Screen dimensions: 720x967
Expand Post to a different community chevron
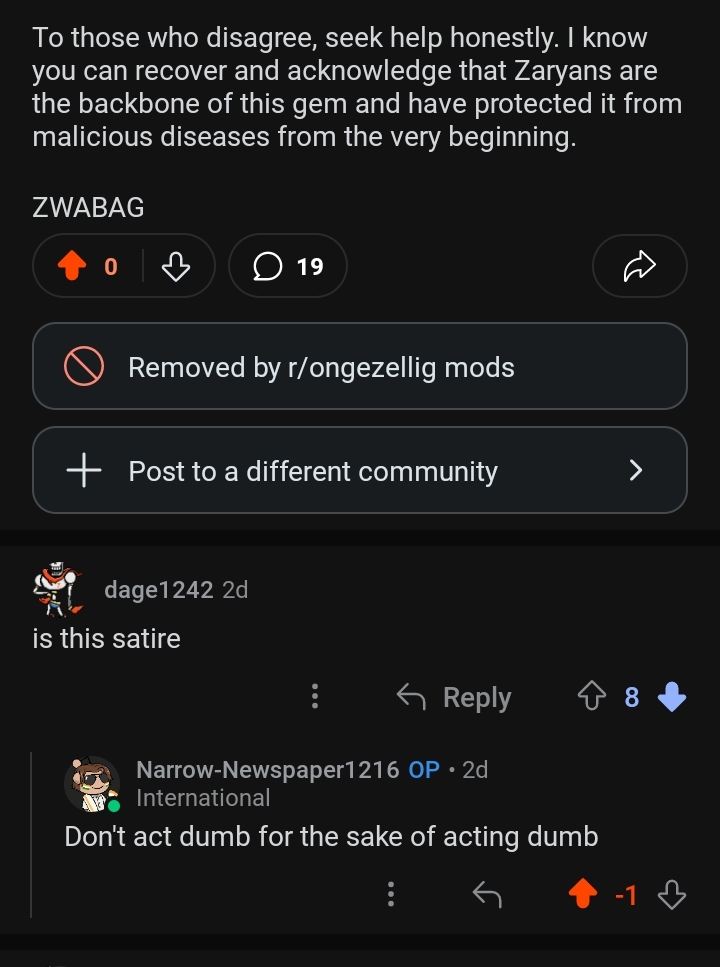[x=635, y=470]
